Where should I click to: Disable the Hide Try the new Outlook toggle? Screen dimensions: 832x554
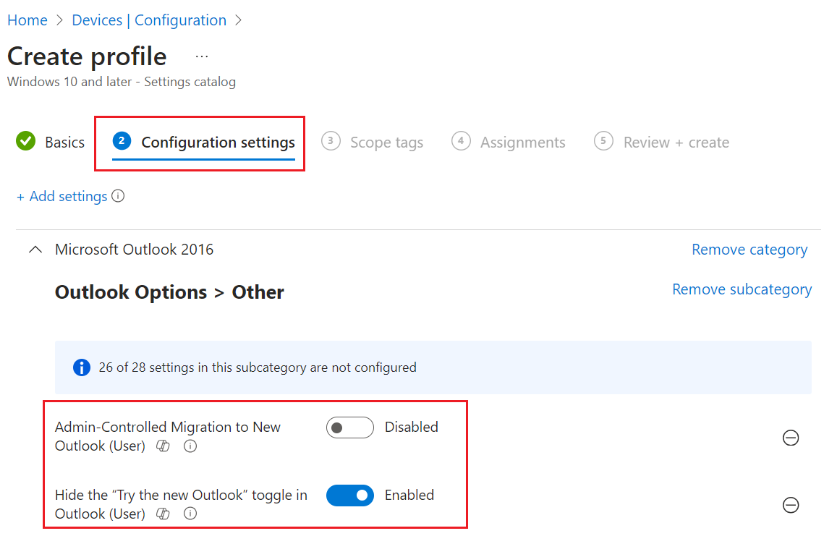(350, 496)
